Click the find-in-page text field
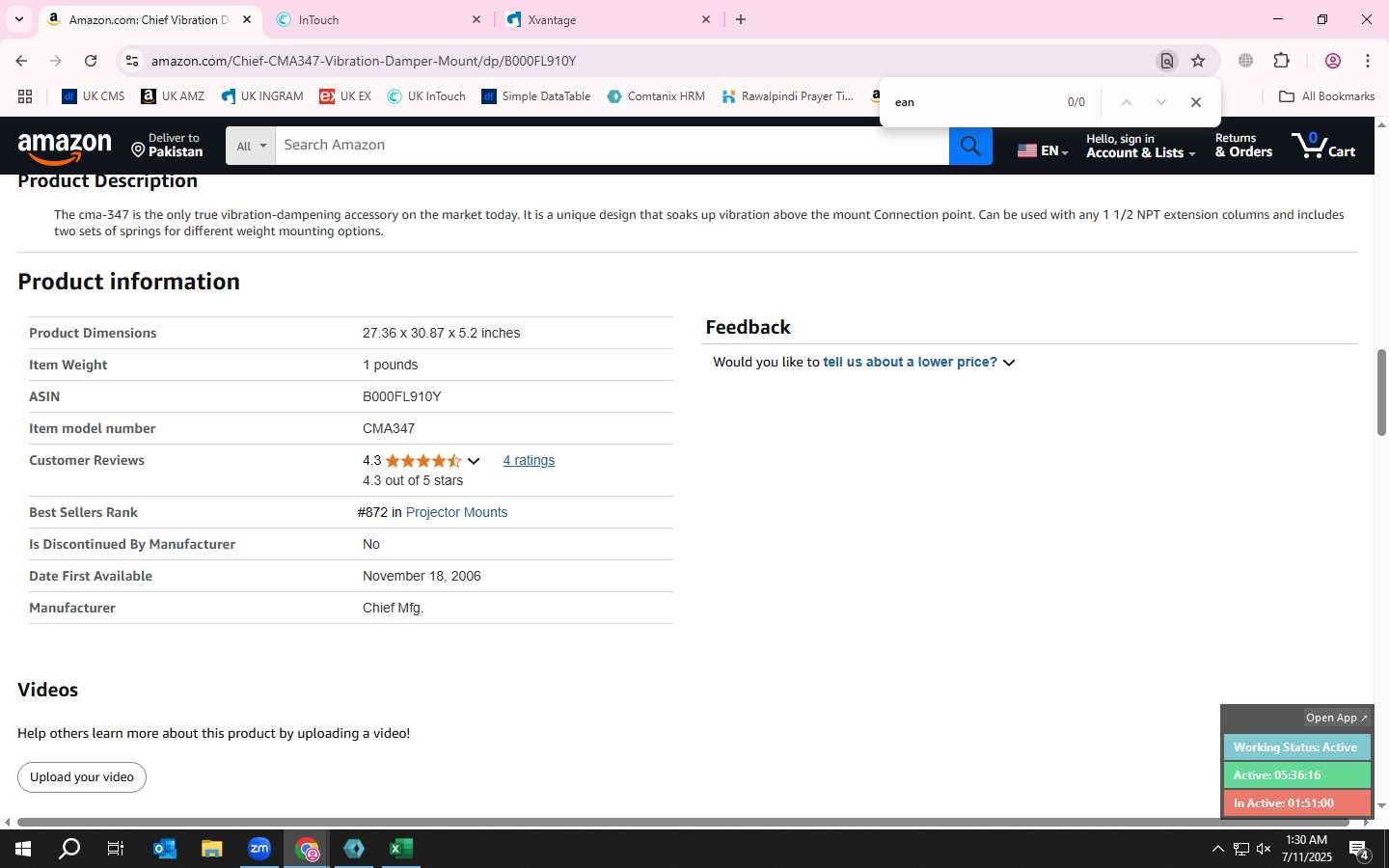The image size is (1389, 868). click(974, 102)
